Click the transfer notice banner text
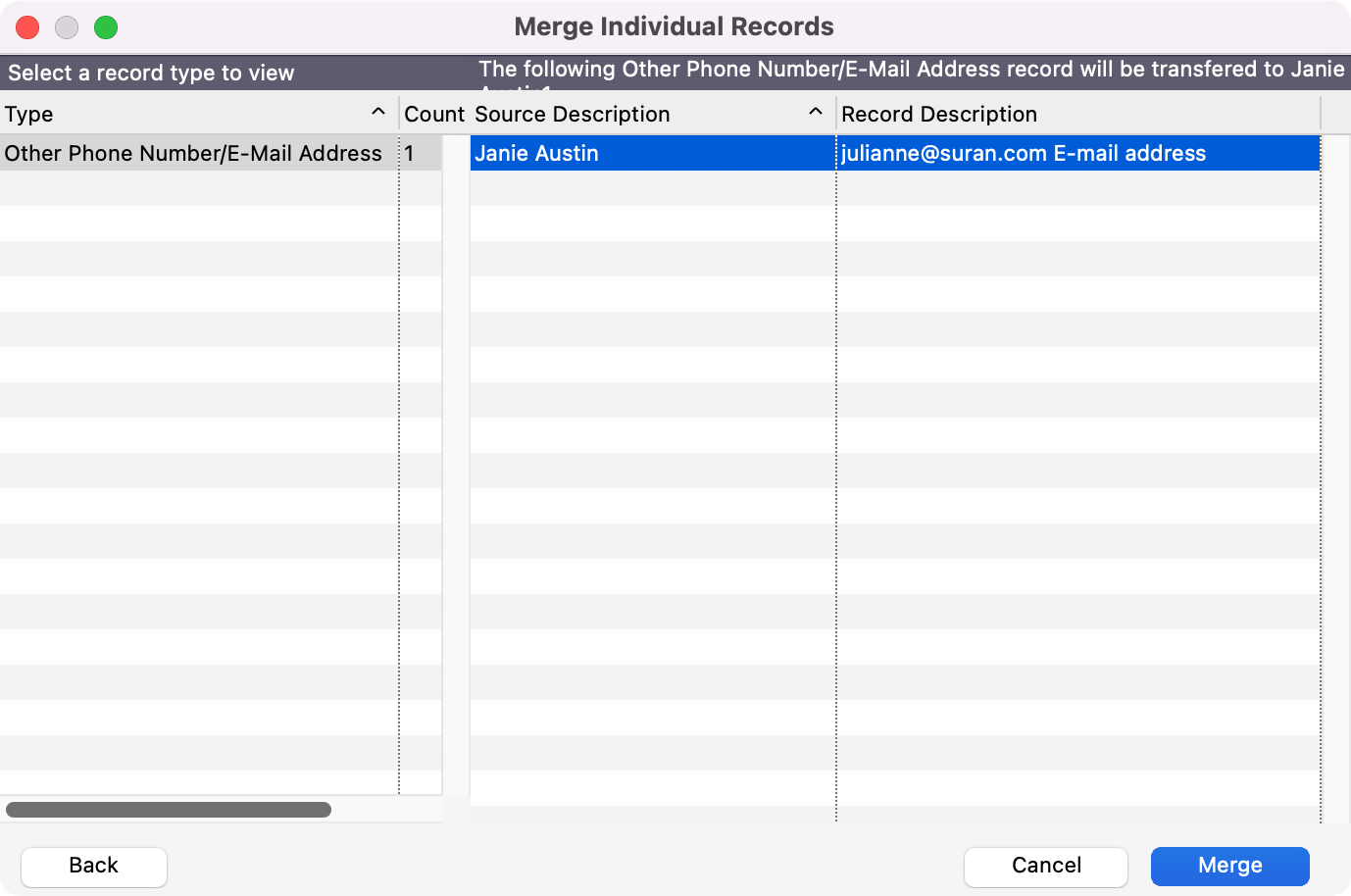The width and height of the screenshot is (1351, 896). pyautogui.click(x=911, y=70)
